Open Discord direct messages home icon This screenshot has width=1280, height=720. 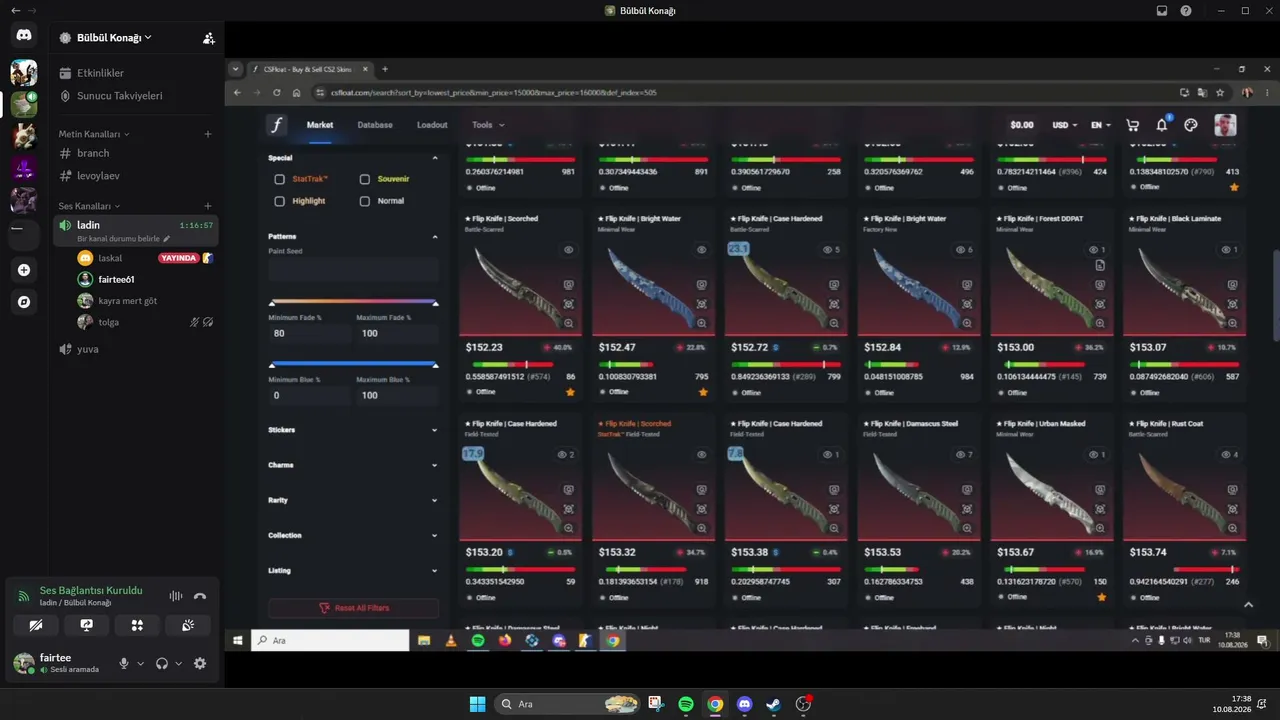tap(24, 35)
